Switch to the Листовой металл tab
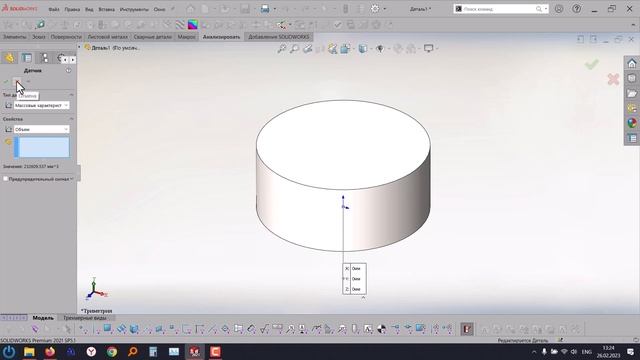 tap(108, 37)
